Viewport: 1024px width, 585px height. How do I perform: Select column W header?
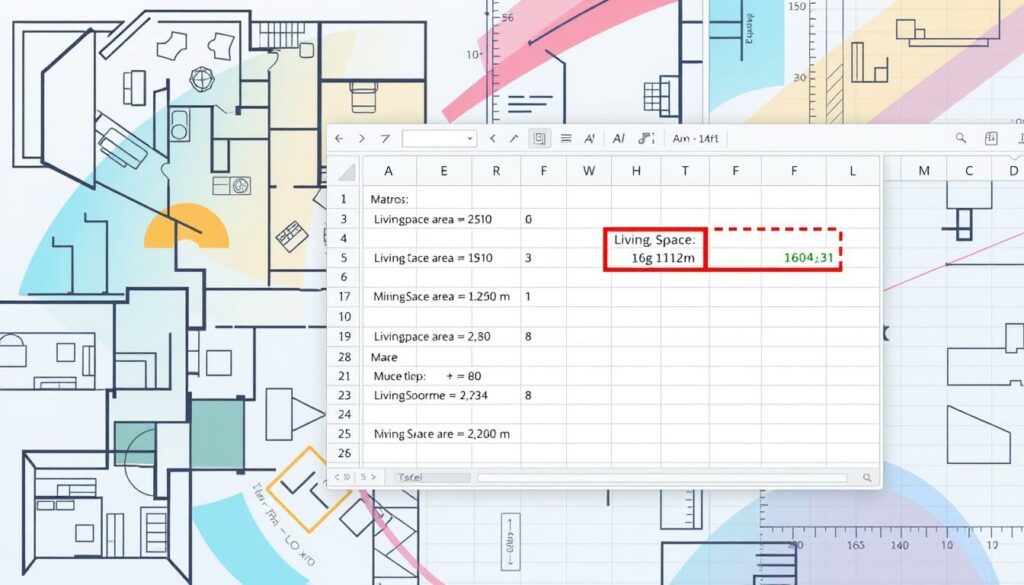(589, 171)
